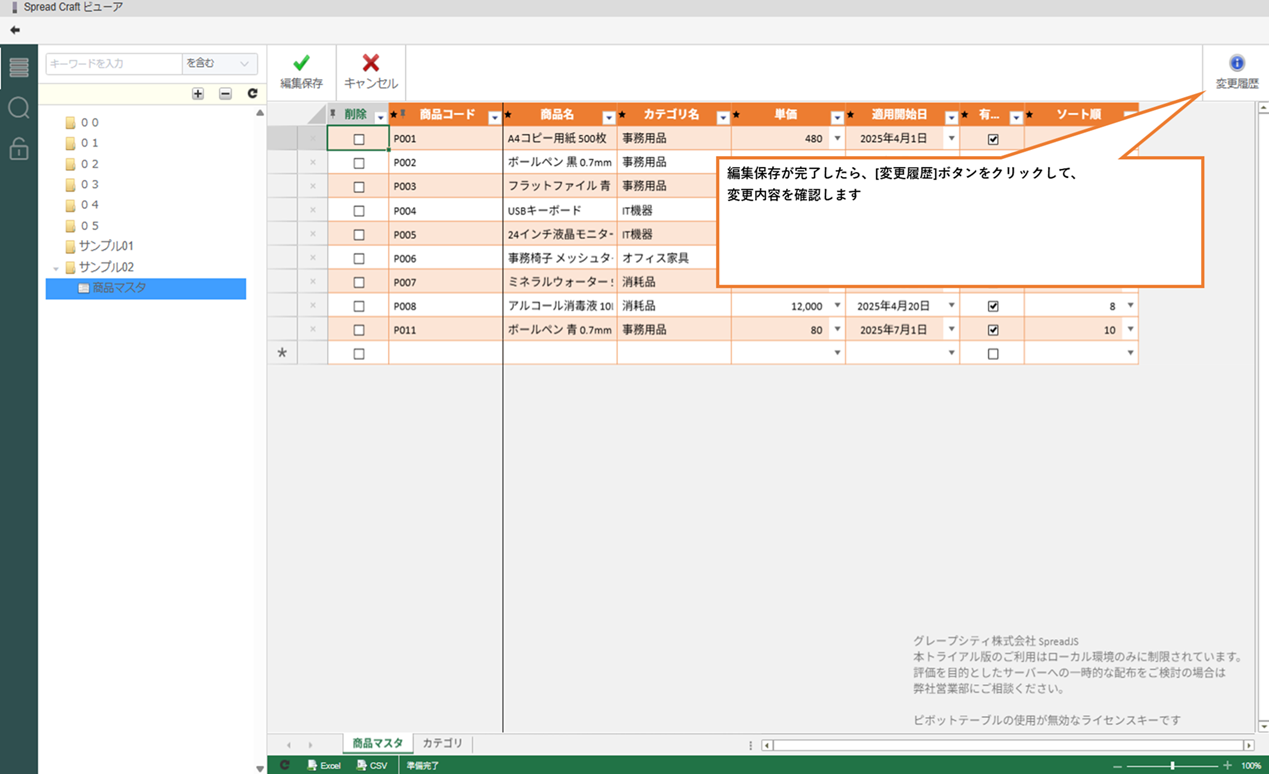The image size is (1269, 774).
Task: Toggle the 有効 checkbox for row P011
Action: coord(993,330)
